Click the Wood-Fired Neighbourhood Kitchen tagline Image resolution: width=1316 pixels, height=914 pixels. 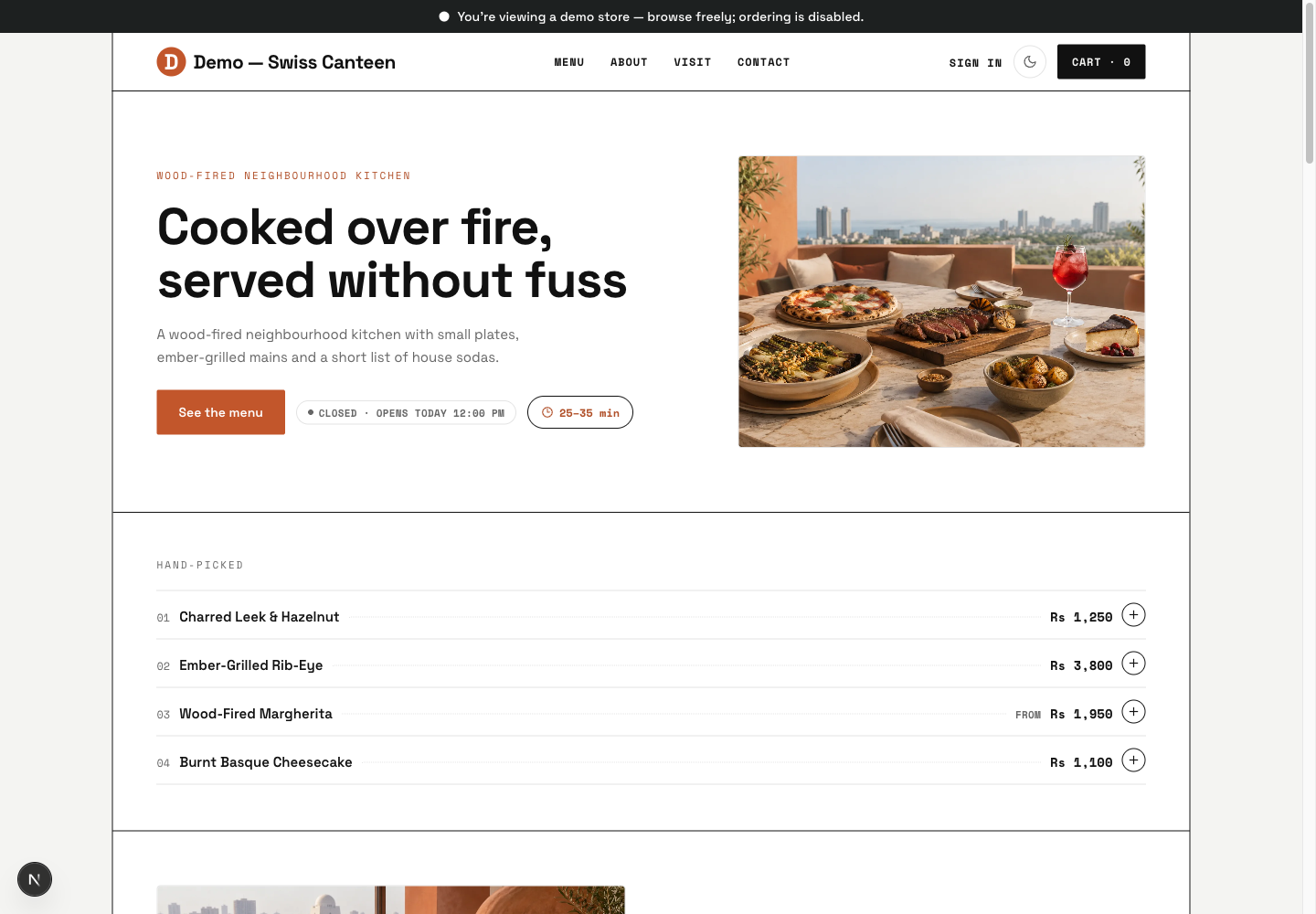coord(283,175)
